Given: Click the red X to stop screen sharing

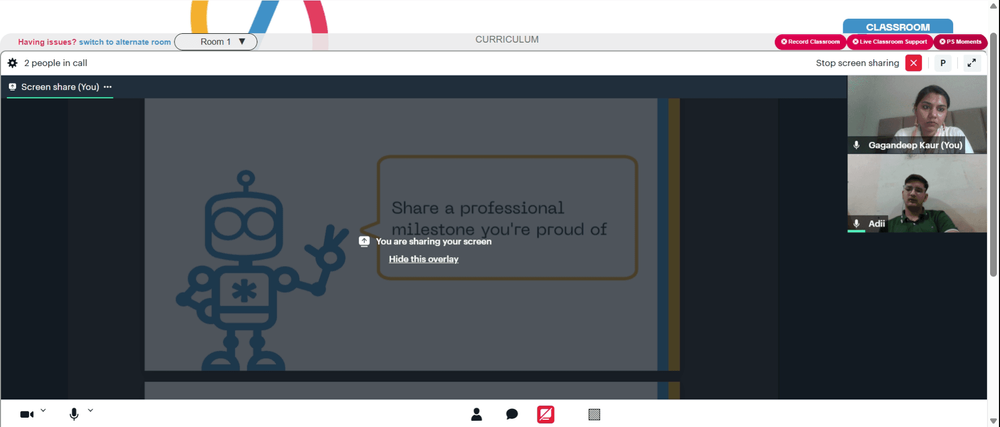Looking at the screenshot, I should click(x=913, y=63).
